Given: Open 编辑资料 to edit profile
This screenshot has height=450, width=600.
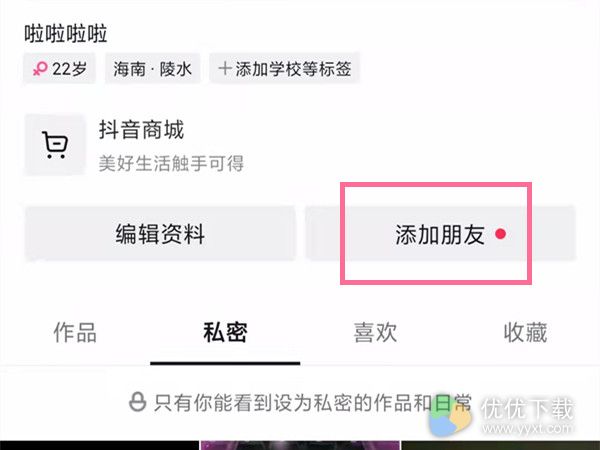Looking at the screenshot, I should click(x=160, y=234).
